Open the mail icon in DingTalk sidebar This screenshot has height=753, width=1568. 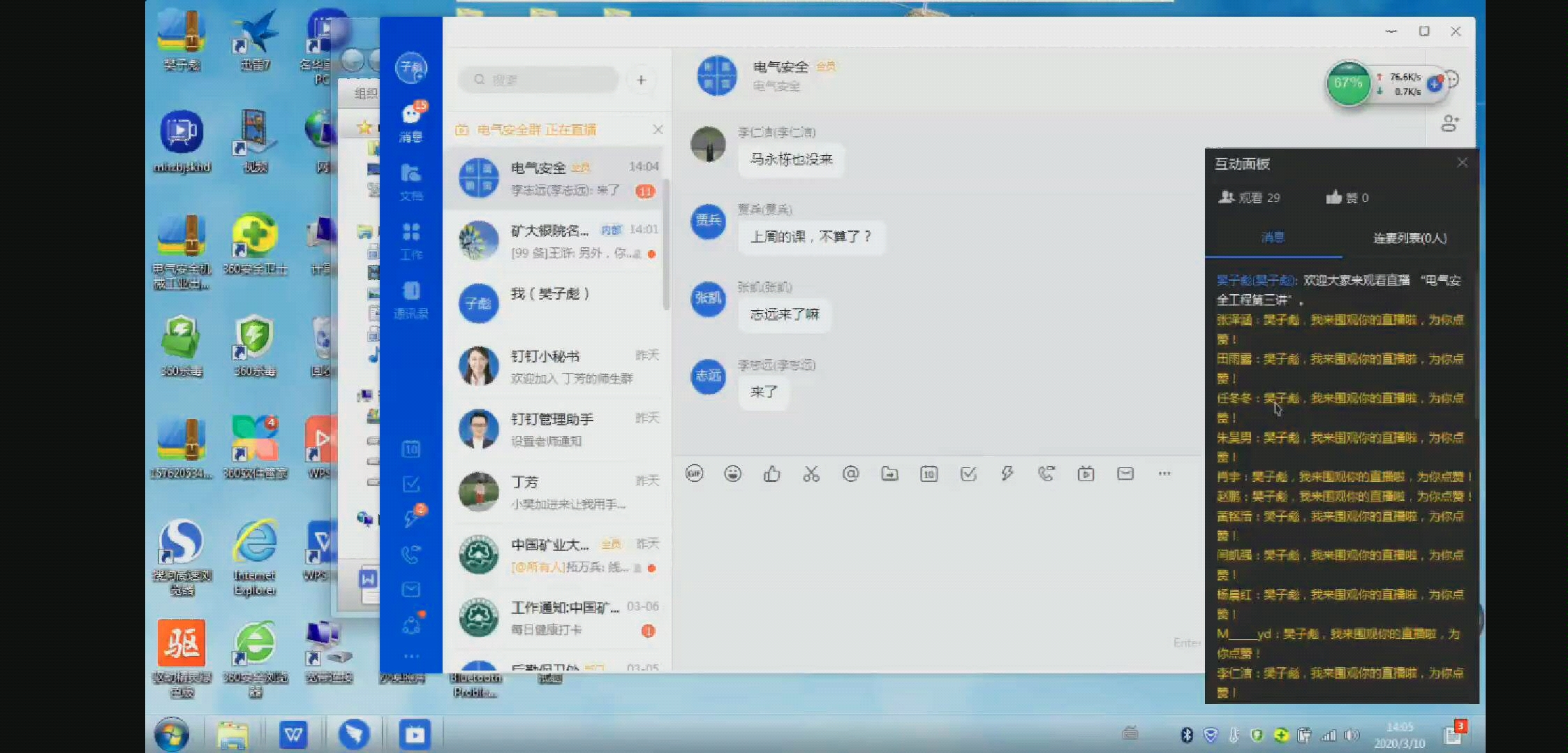411,590
